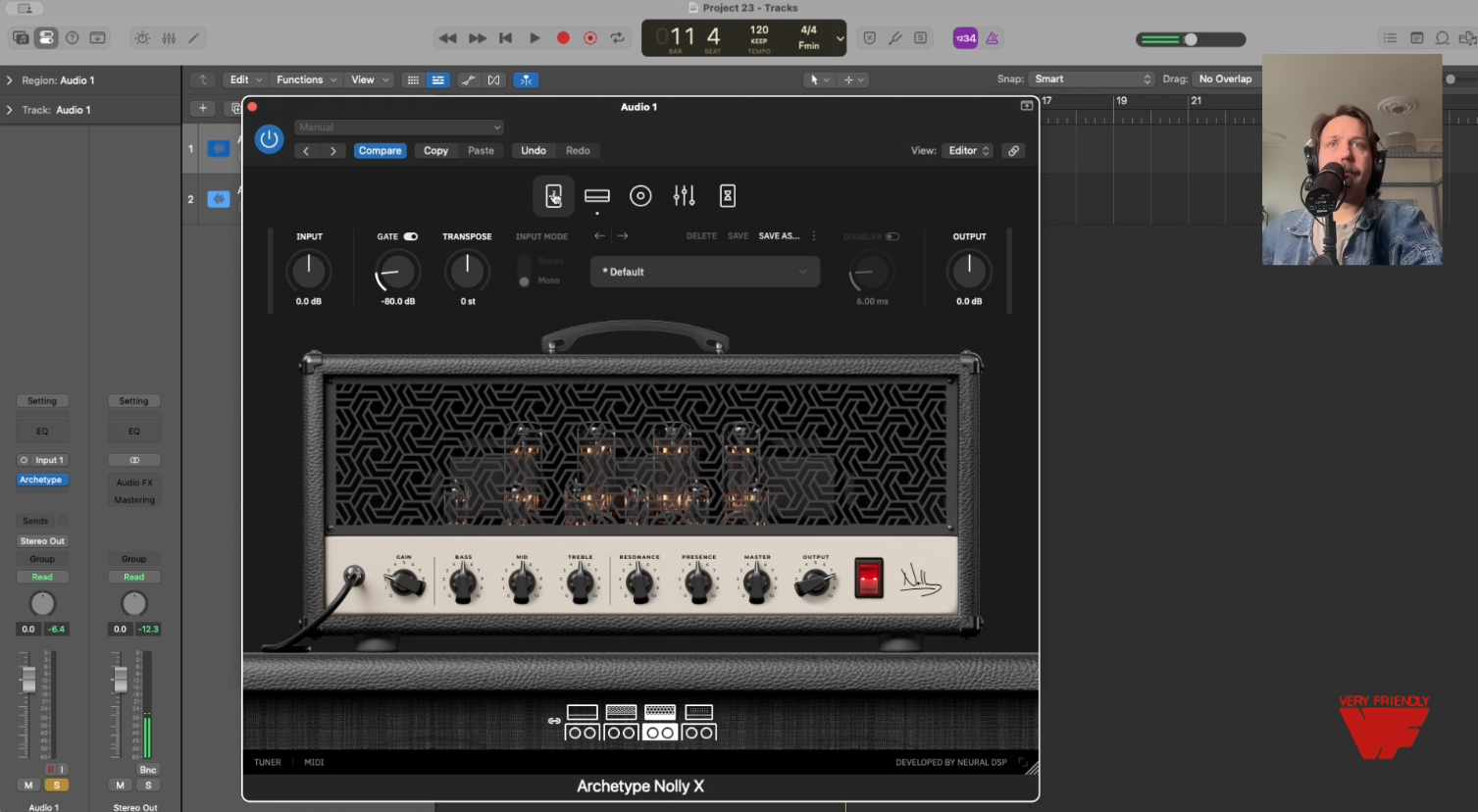The width and height of the screenshot is (1478, 812).
Task: Open Quick Help question mark button
Action: 72,38
